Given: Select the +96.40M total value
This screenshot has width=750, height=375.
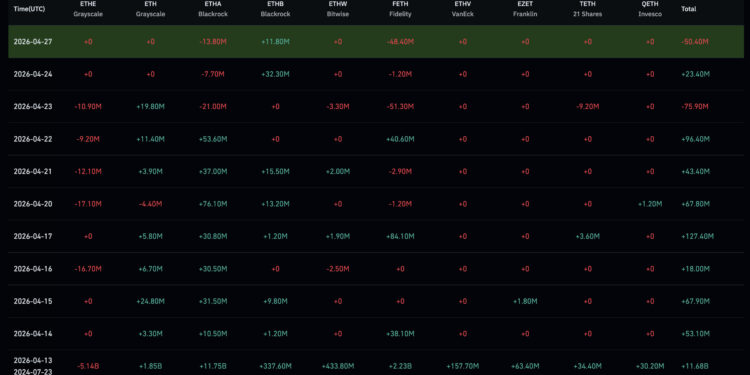Looking at the screenshot, I should point(695,139).
